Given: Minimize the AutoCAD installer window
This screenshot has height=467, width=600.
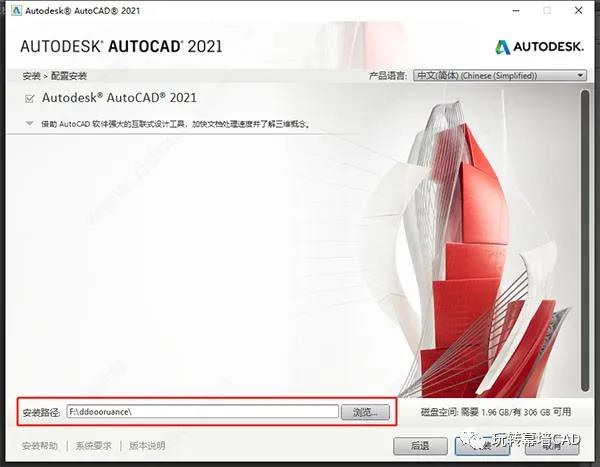Looking at the screenshot, I should [516, 11].
